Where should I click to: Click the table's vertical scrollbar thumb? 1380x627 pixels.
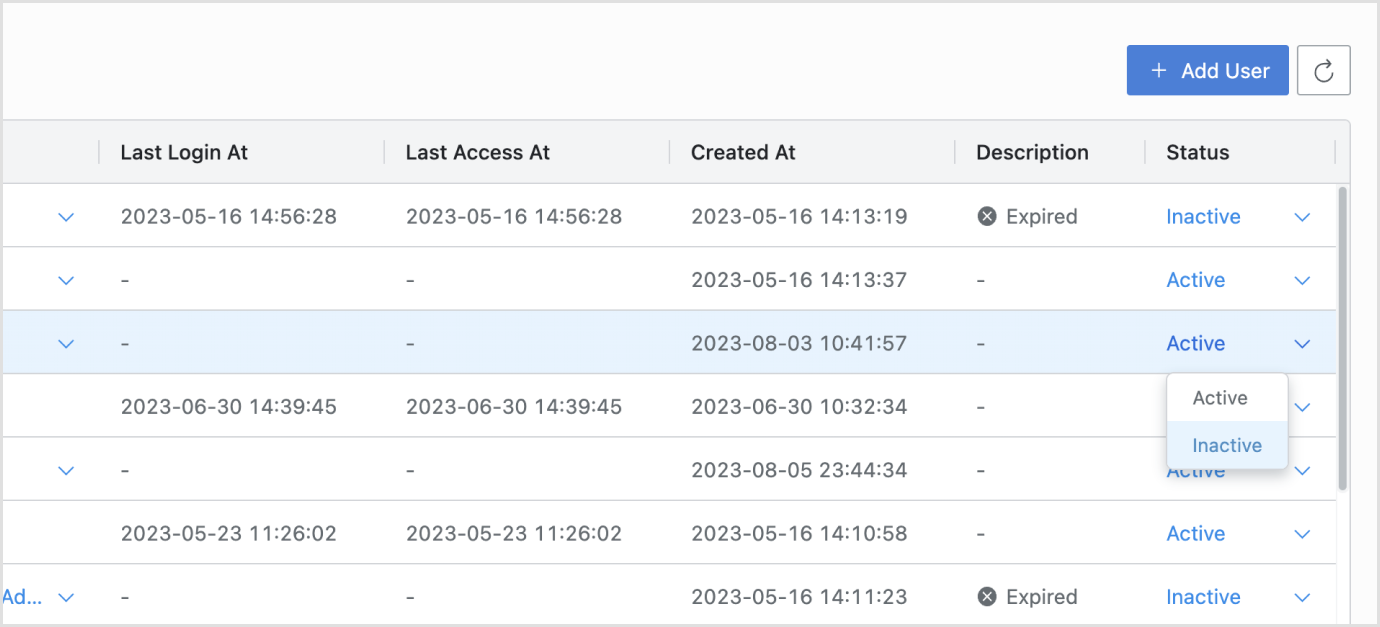coord(1343,337)
